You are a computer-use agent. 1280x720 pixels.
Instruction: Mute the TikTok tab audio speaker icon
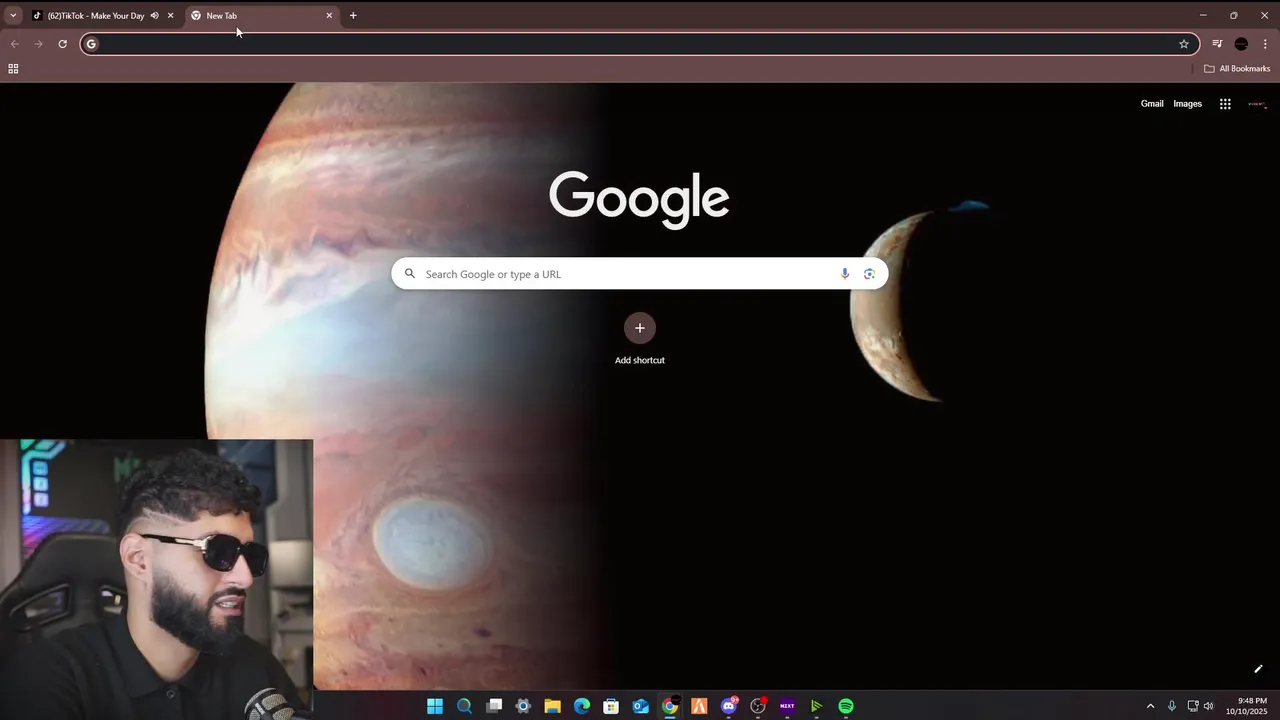(154, 16)
